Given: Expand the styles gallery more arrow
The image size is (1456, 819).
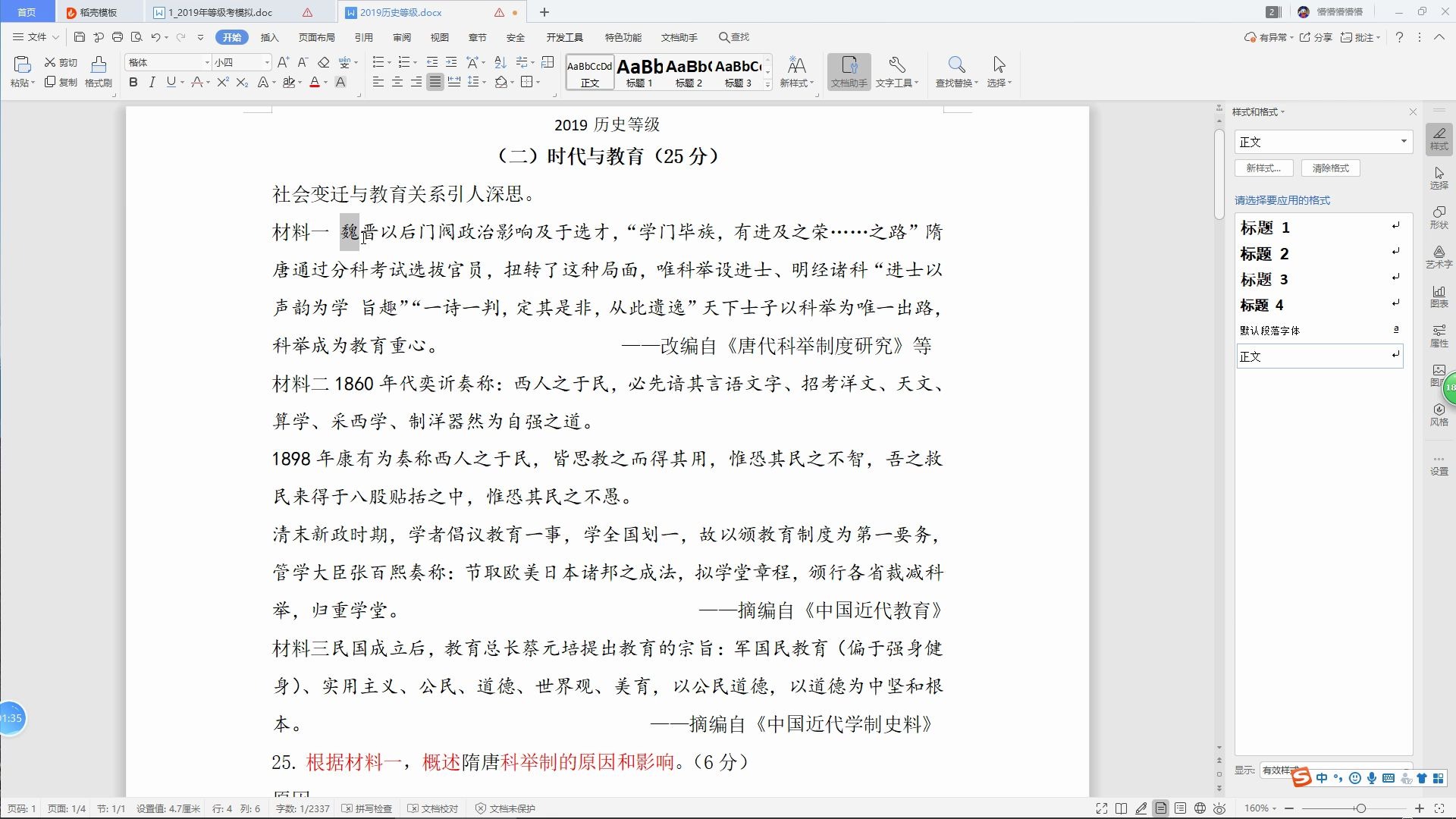Looking at the screenshot, I should (767, 85).
